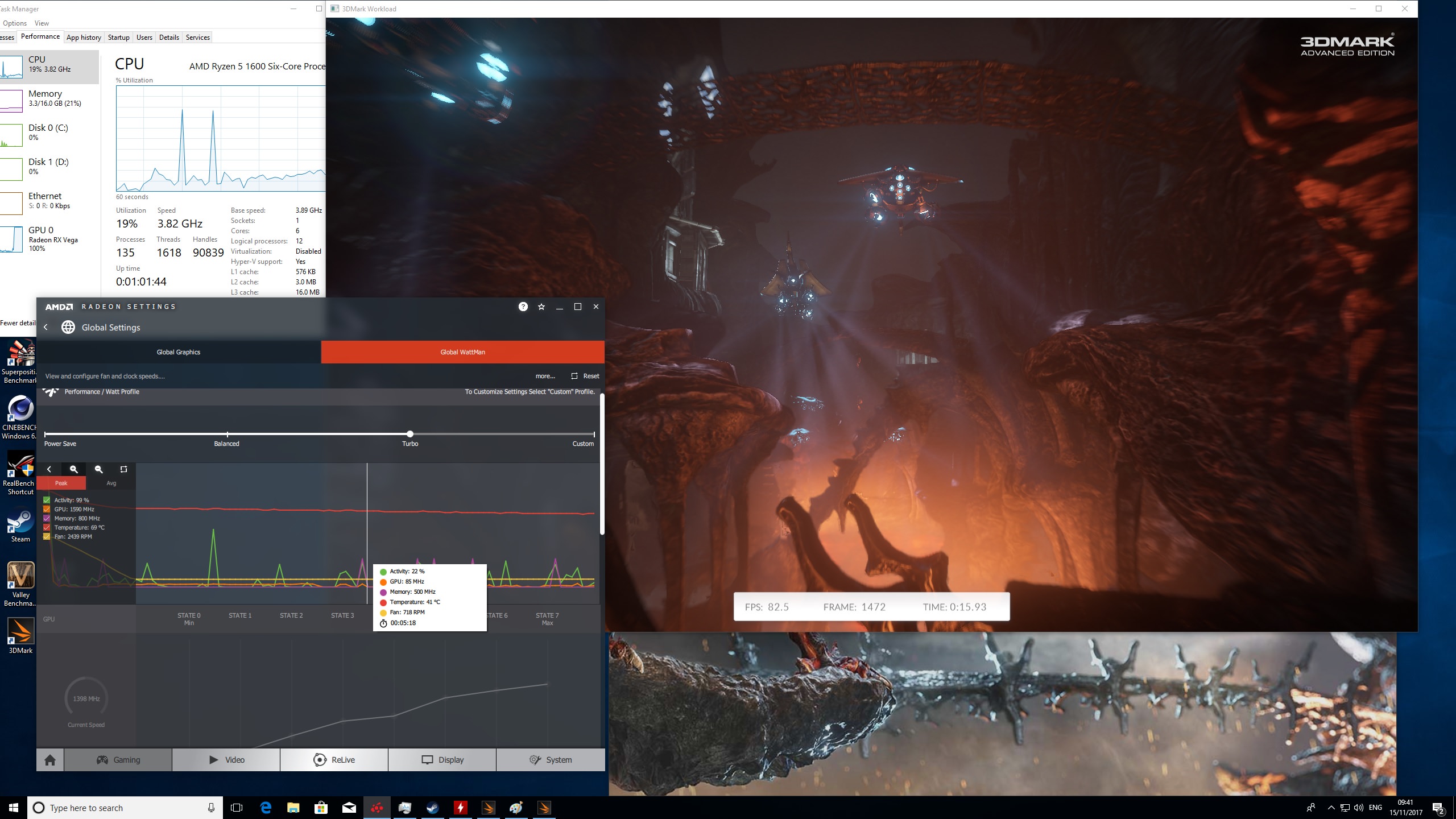Open the Startup tab in Task Manager

click(119, 38)
